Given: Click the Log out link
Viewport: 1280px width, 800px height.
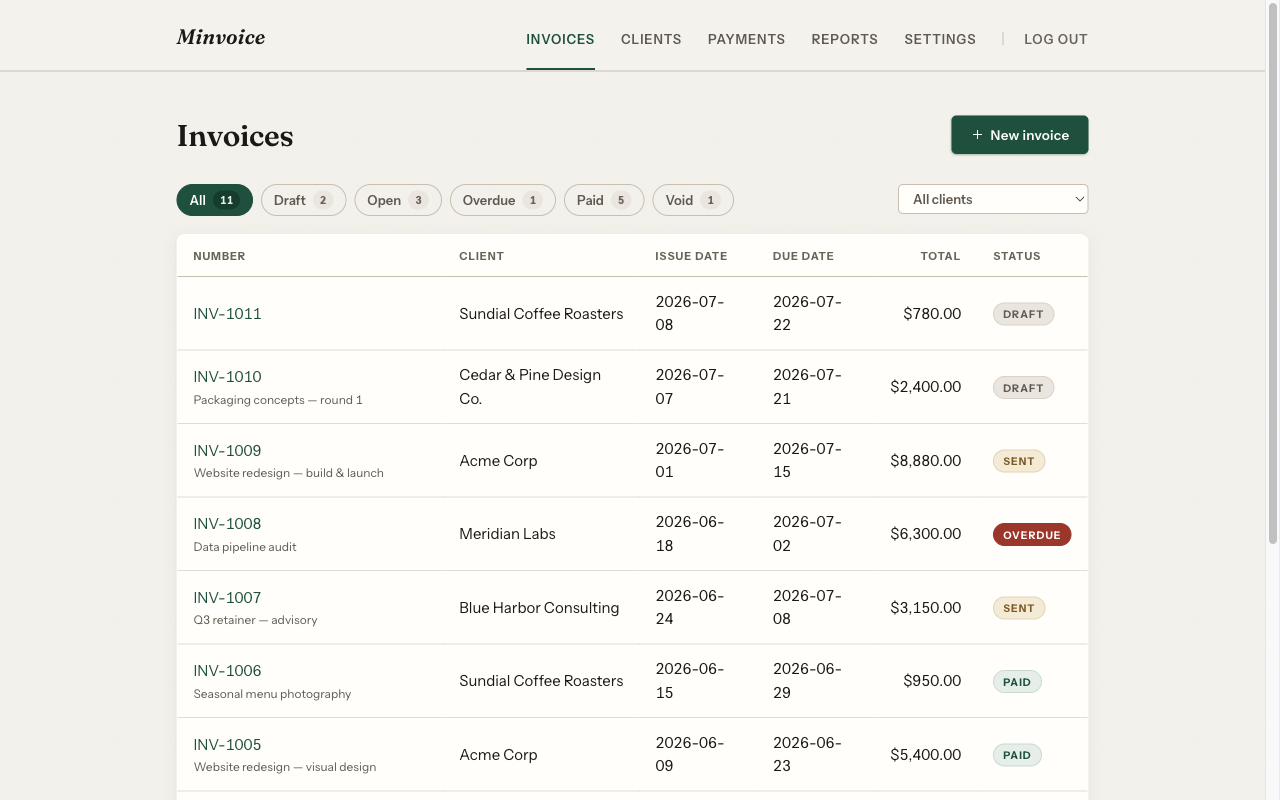Looking at the screenshot, I should coord(1055,39).
